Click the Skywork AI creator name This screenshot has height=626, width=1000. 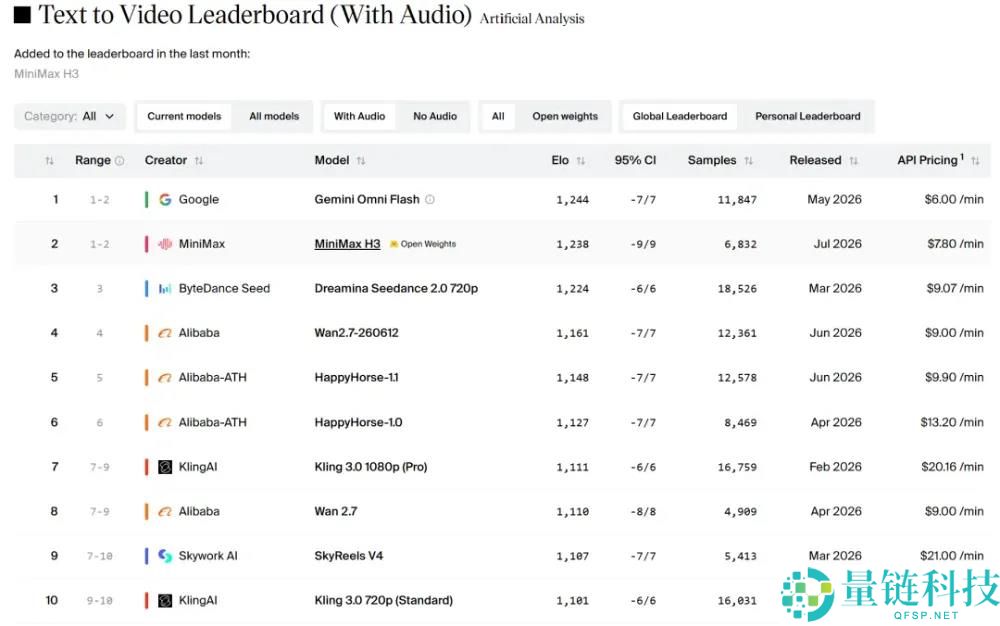point(208,556)
